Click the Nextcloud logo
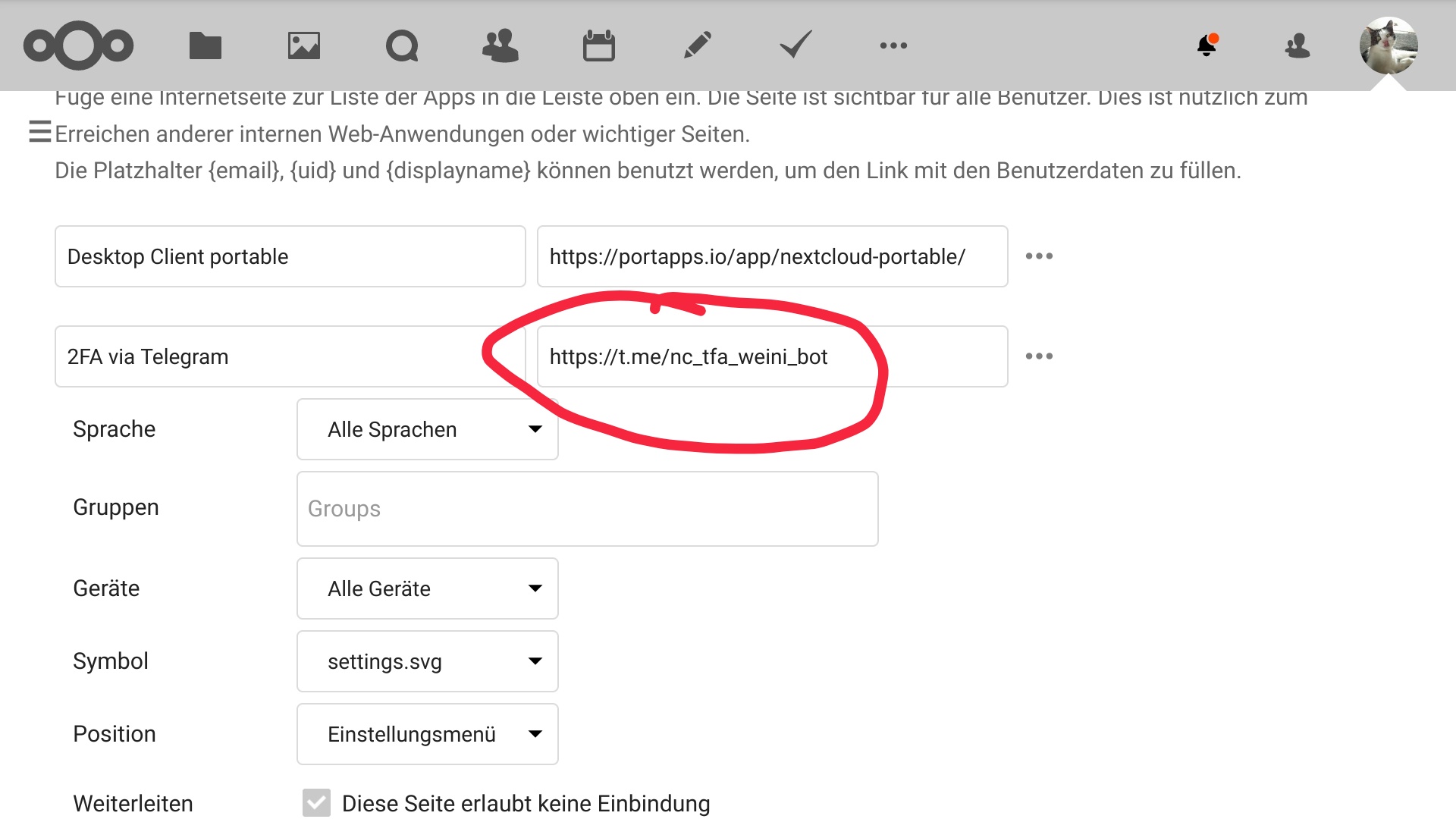1456x819 pixels. point(79,45)
